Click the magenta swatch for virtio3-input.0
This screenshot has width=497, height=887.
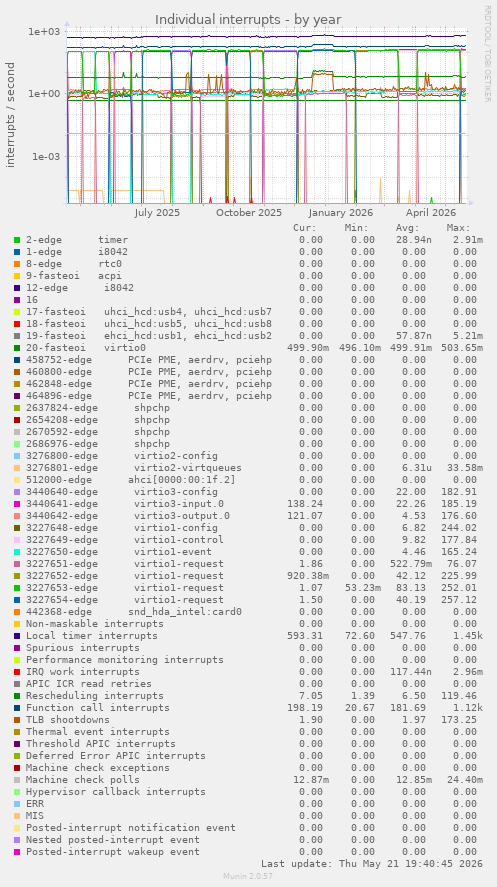(x=17, y=503)
